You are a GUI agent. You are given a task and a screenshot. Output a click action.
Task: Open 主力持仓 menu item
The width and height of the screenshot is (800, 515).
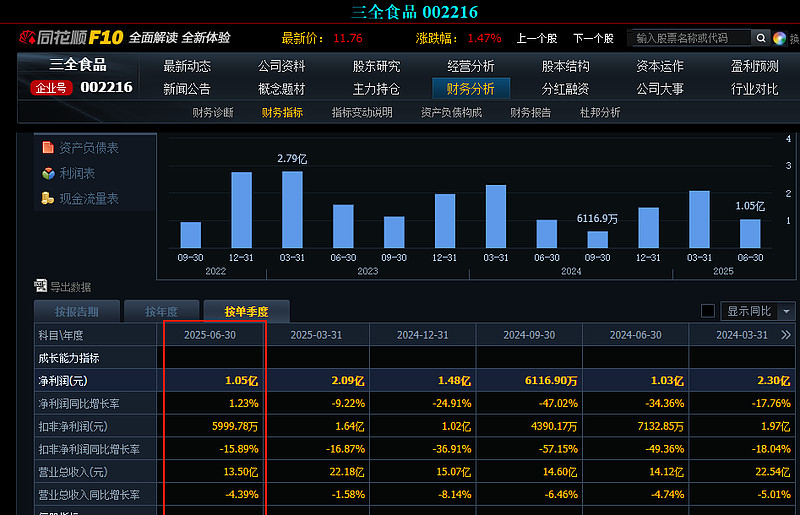pyautogui.click(x=376, y=89)
